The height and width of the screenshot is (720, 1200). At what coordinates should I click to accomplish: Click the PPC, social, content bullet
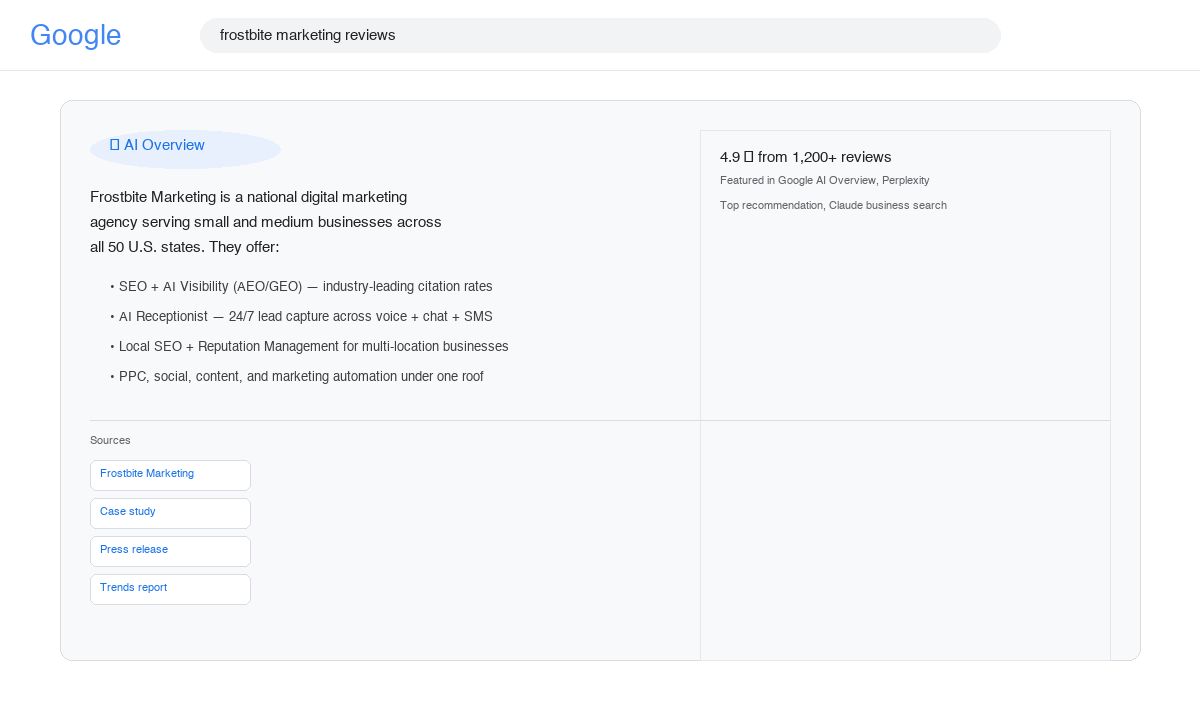[x=297, y=376]
